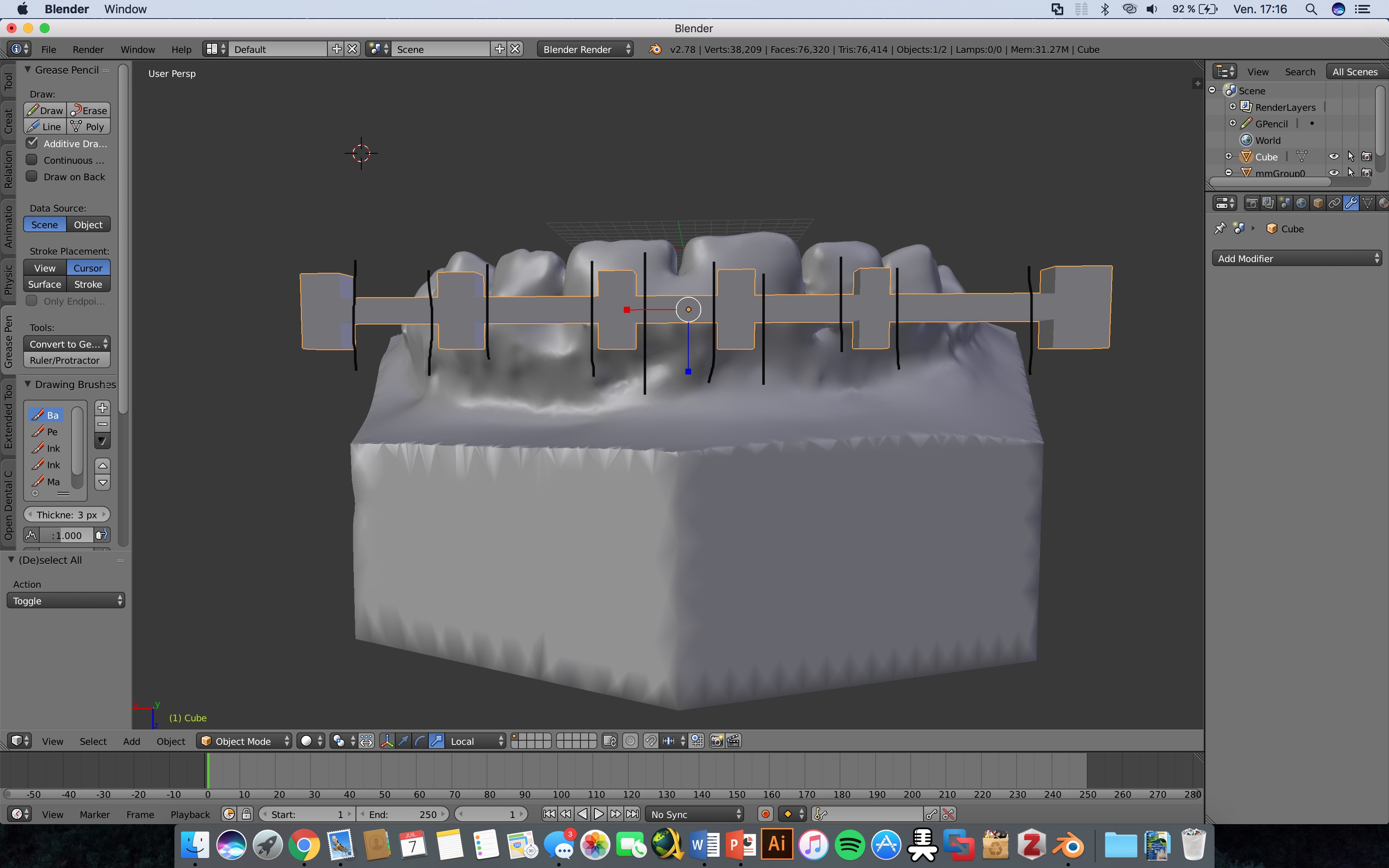The width and height of the screenshot is (1389, 868).
Task: Toggle mmGroup0 visibility eye in outliner
Action: click(x=1334, y=172)
